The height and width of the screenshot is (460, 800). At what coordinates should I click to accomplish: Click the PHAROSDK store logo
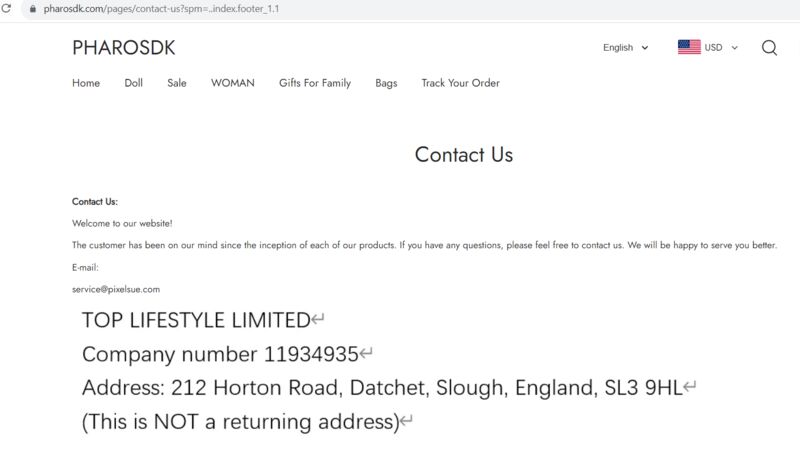click(123, 48)
